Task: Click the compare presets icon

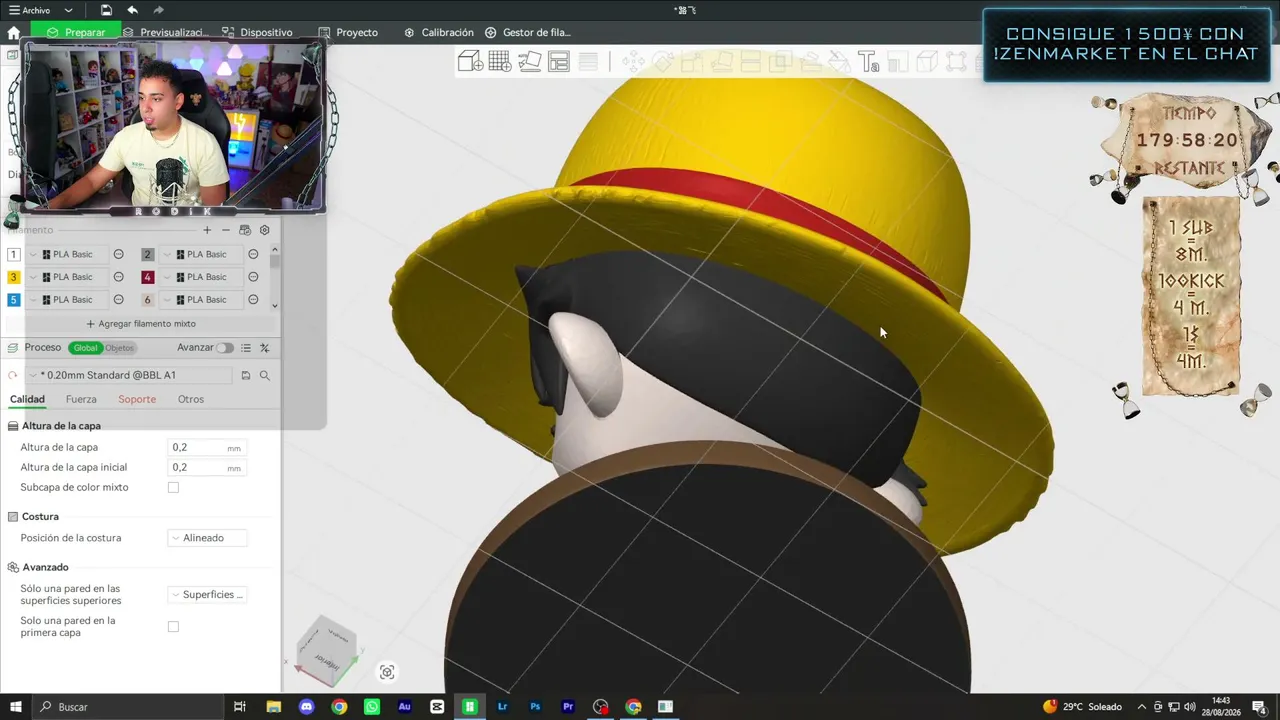Action: [265, 348]
